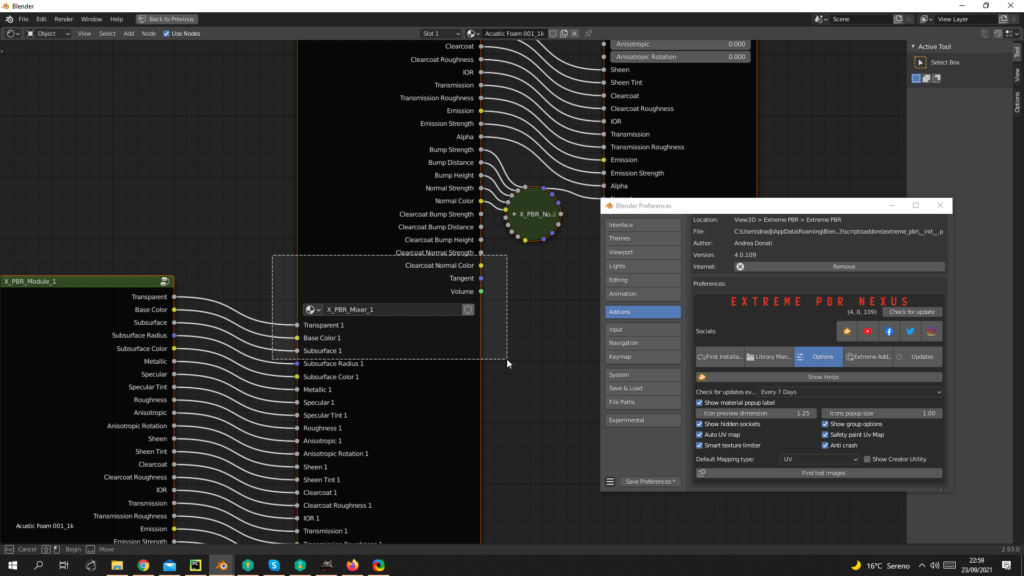The image size is (1024, 576).
Task: Toggle the Use Nodes checkbox
Action: [x=167, y=33]
